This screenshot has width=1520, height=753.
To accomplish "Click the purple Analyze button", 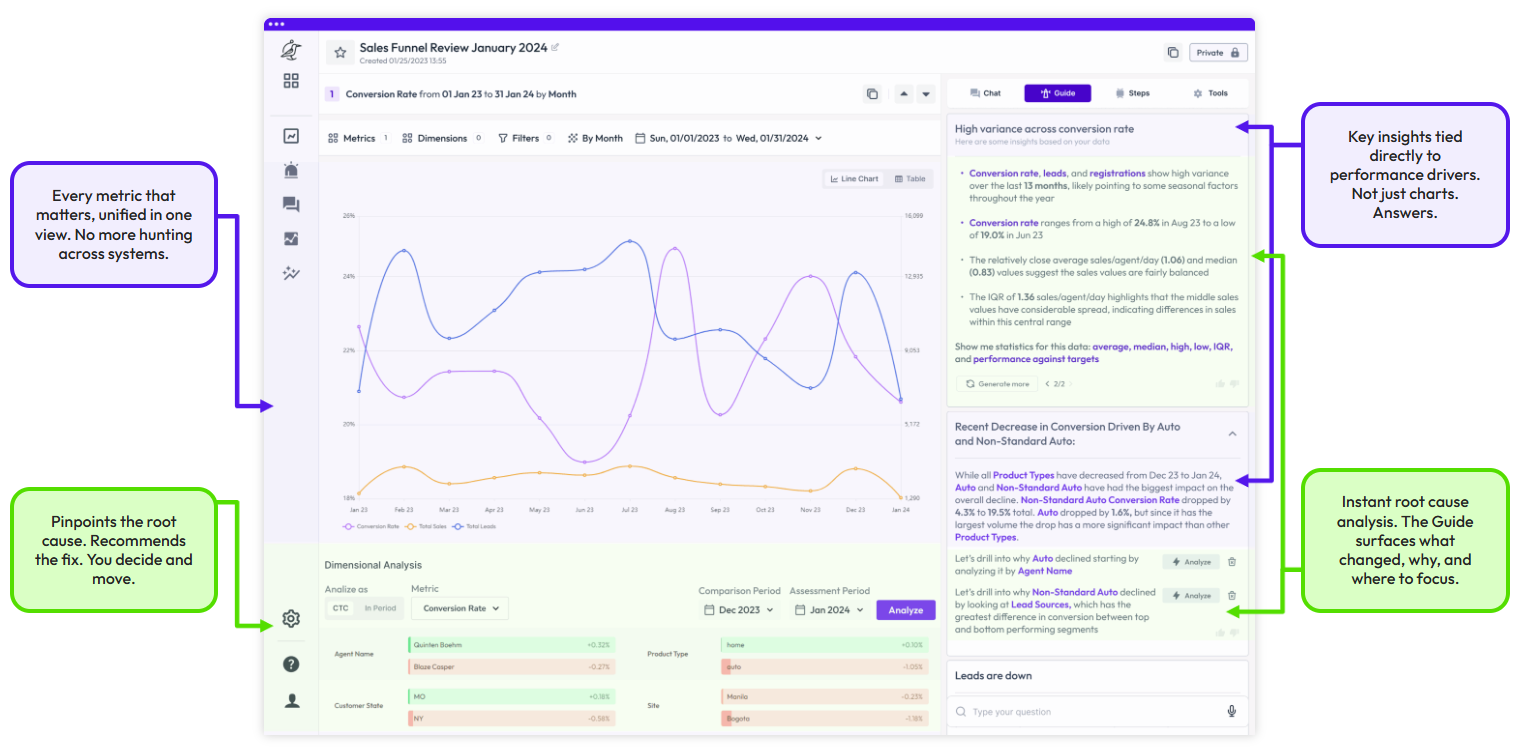I will [x=905, y=610].
